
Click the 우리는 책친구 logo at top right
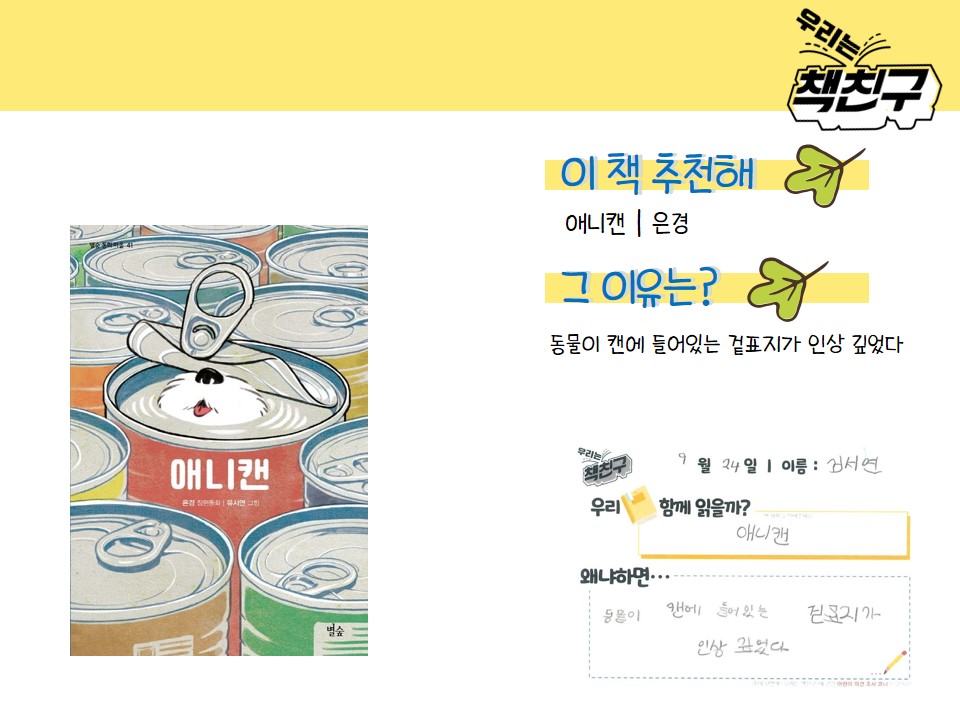click(863, 70)
